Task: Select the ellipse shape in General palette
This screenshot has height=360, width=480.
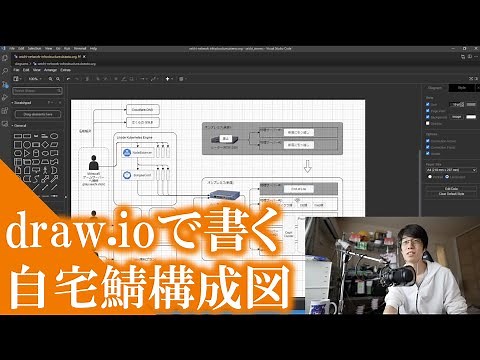Action: 54,136
